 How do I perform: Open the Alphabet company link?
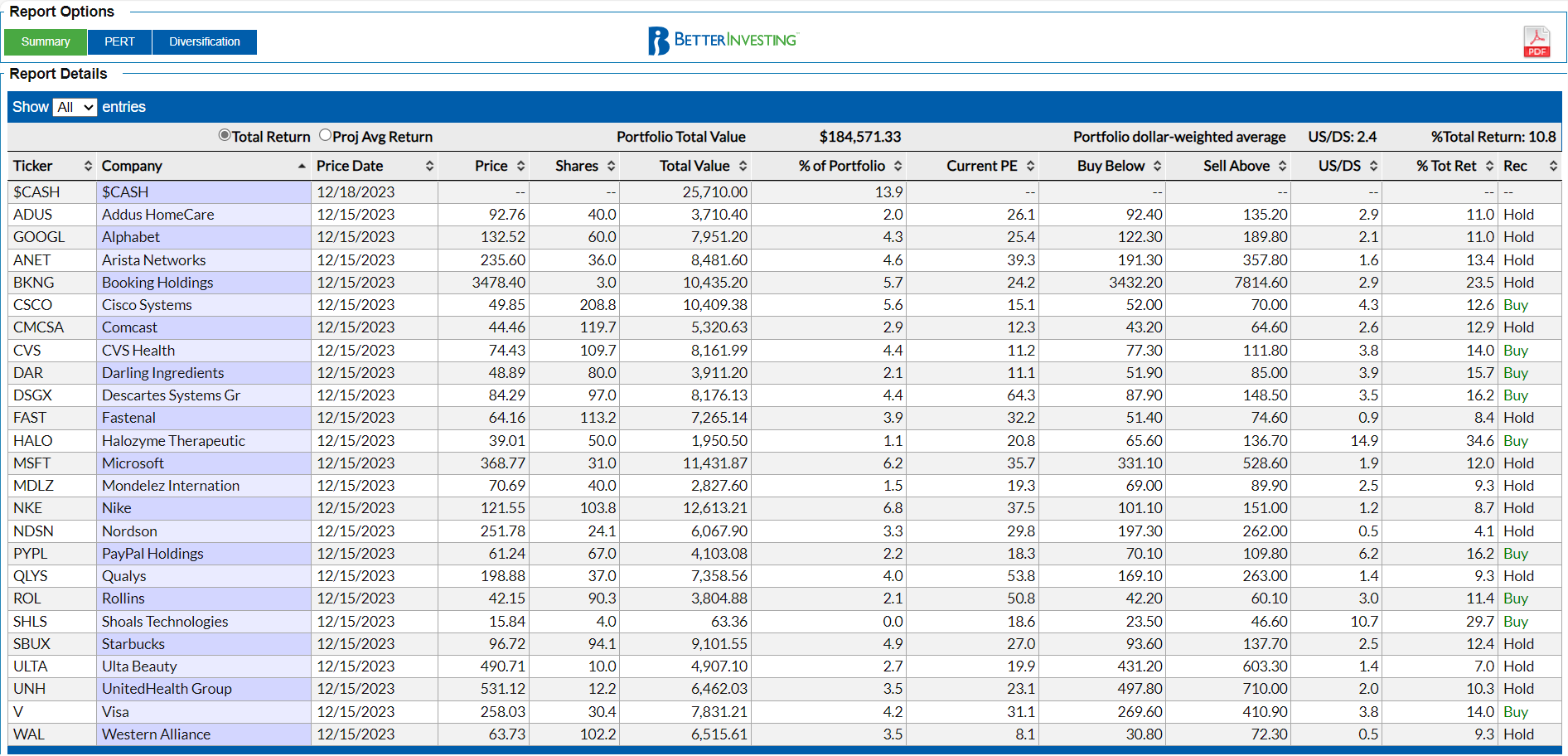131,237
